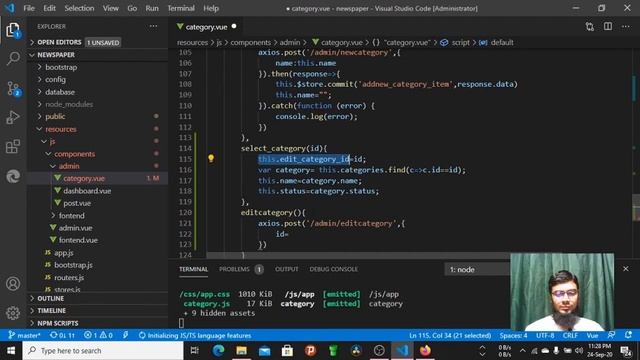Click Ln 115, Col 34 cursor position
640x360 pixels.
point(450,335)
